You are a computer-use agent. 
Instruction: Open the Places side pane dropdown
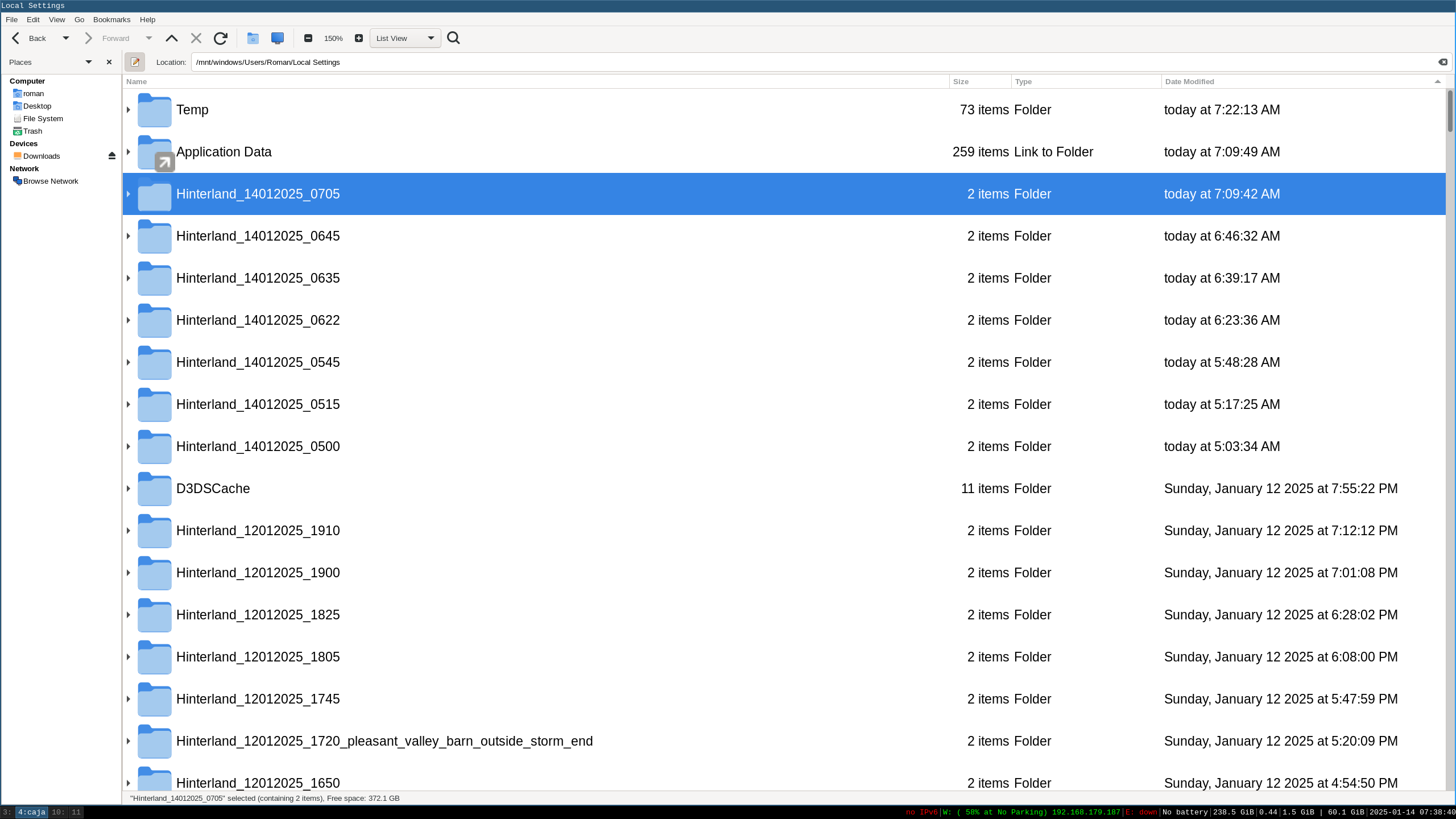coord(89,62)
